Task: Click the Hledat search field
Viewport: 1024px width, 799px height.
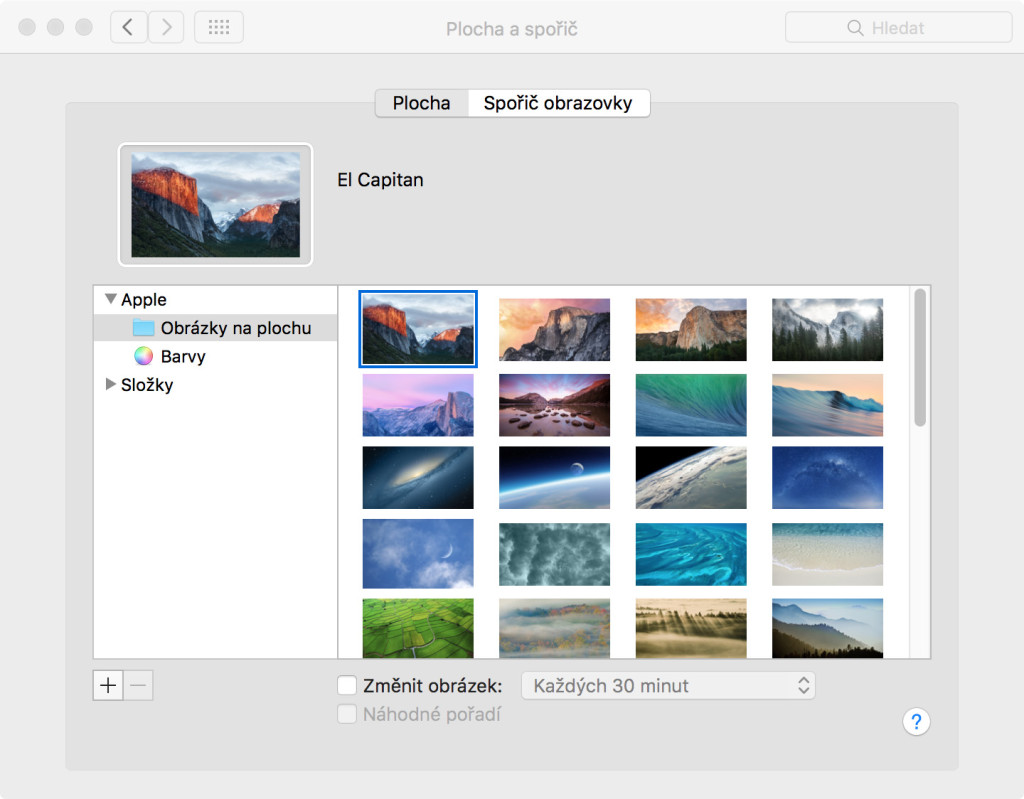Action: coord(899,27)
